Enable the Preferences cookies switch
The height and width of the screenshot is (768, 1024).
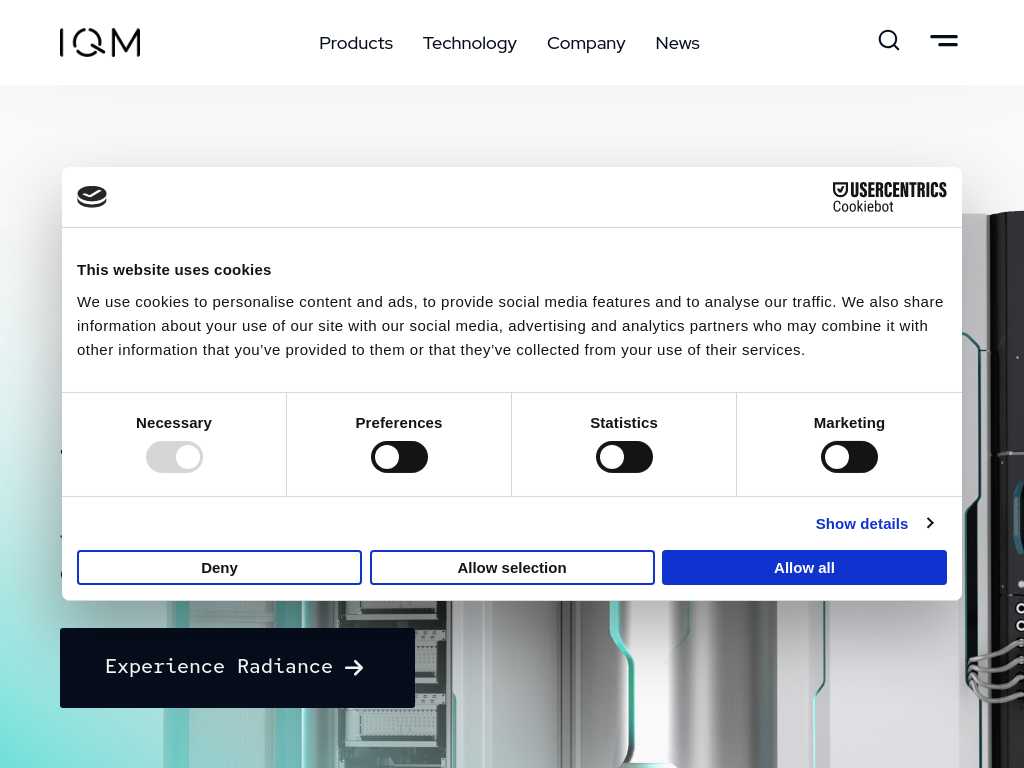(x=399, y=457)
